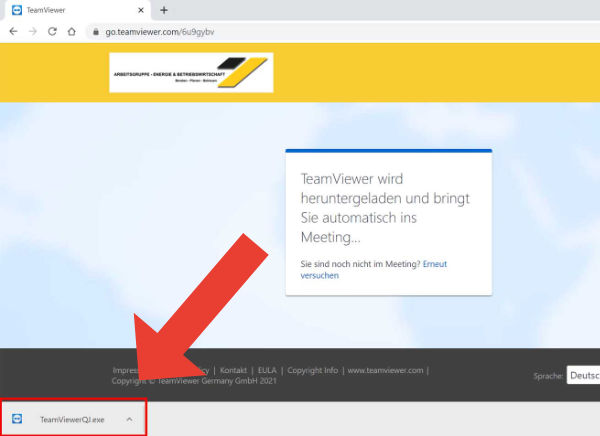Image resolution: width=600 pixels, height=436 pixels.
Task: Open a new tab with plus button
Action: pyautogui.click(x=164, y=10)
